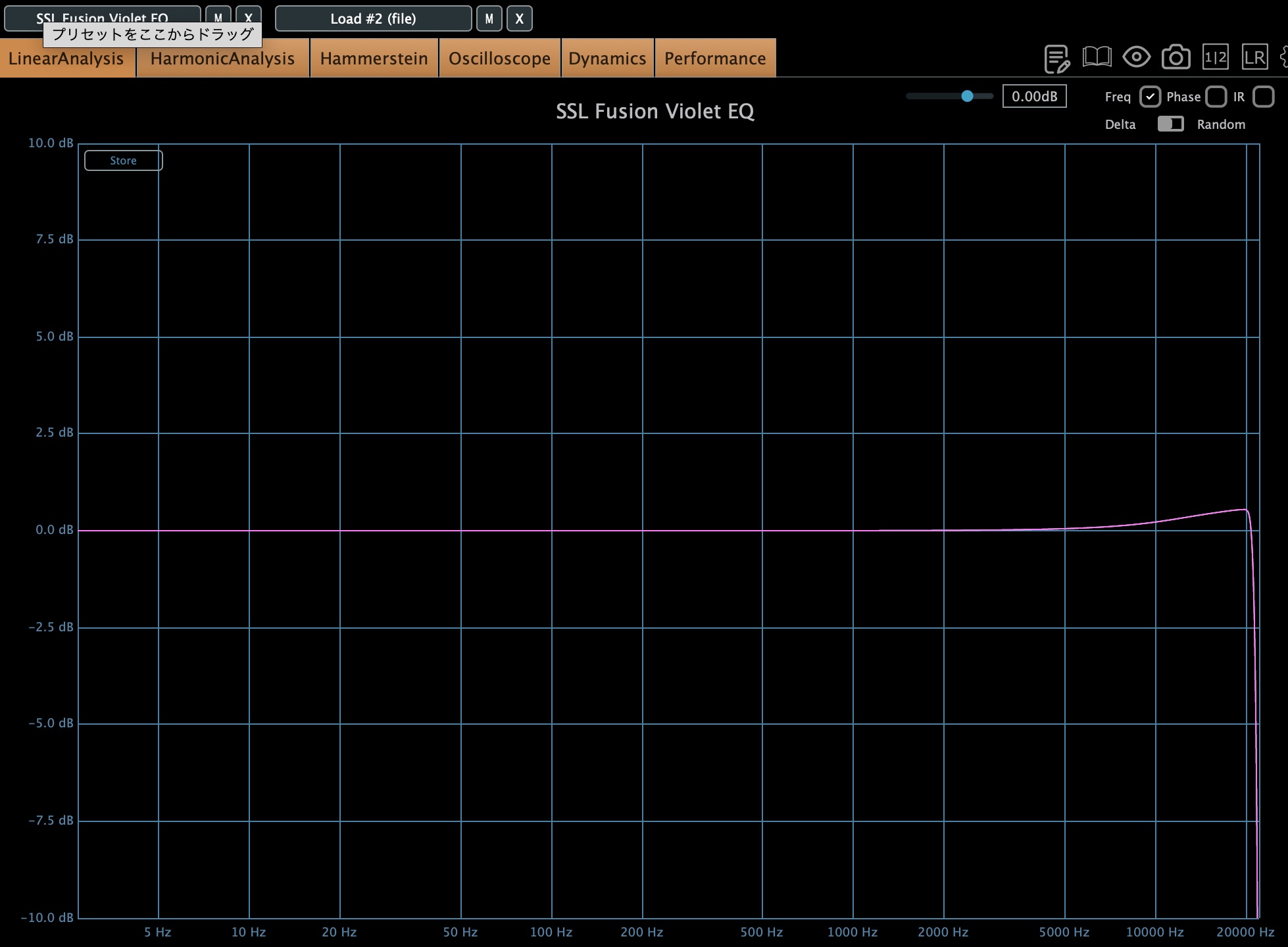The width and height of the screenshot is (1288, 947).
Task: Open the Dynamics tab
Action: click(607, 59)
